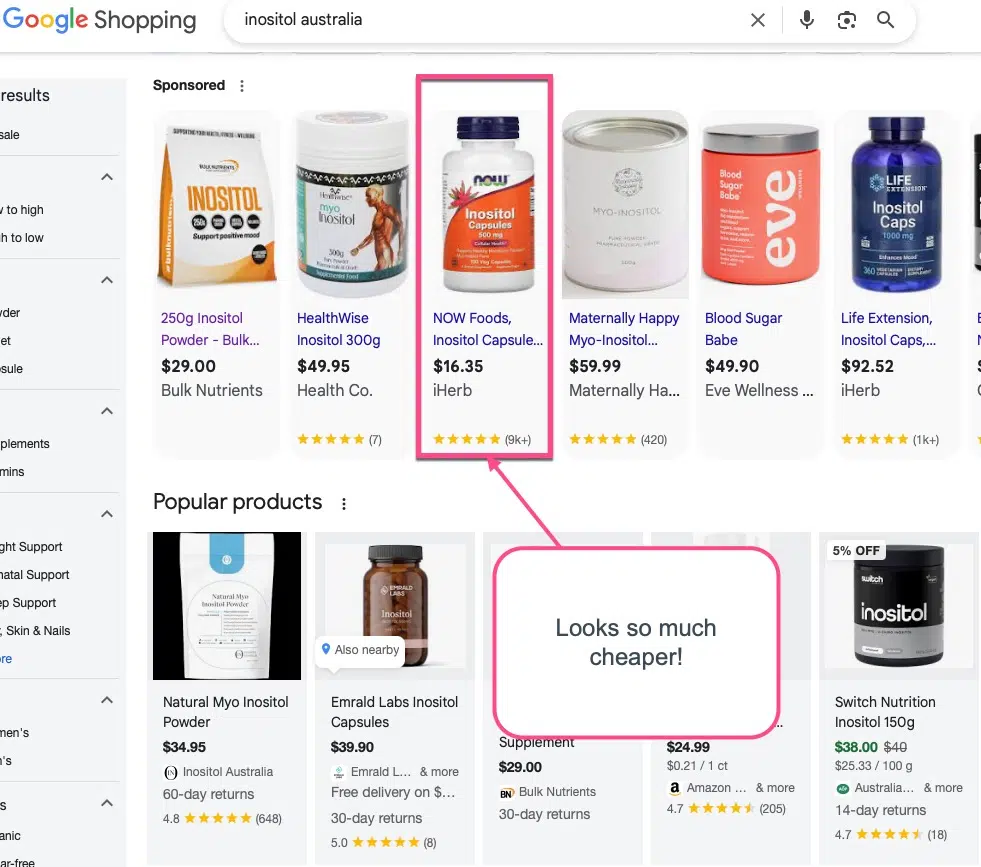Open Google Lens image search icon
This screenshot has width=981, height=867.
click(x=846, y=20)
